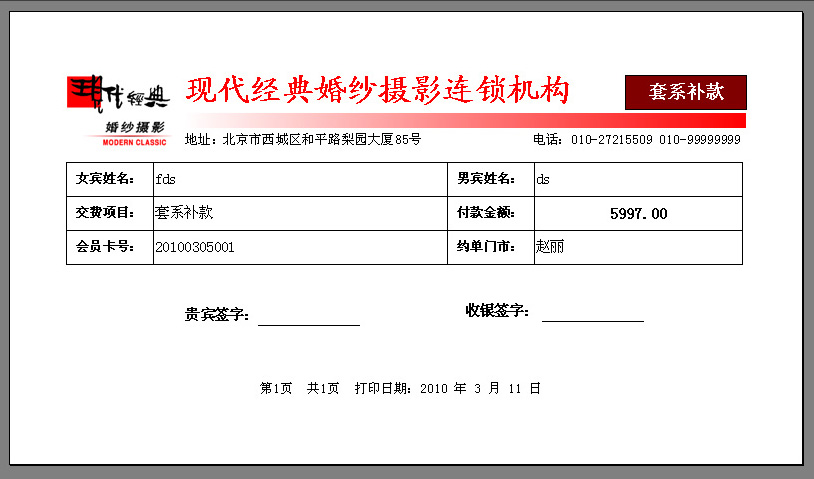The width and height of the screenshot is (814, 479).
Task: Click the 收银签字 label
Action: tap(497, 311)
